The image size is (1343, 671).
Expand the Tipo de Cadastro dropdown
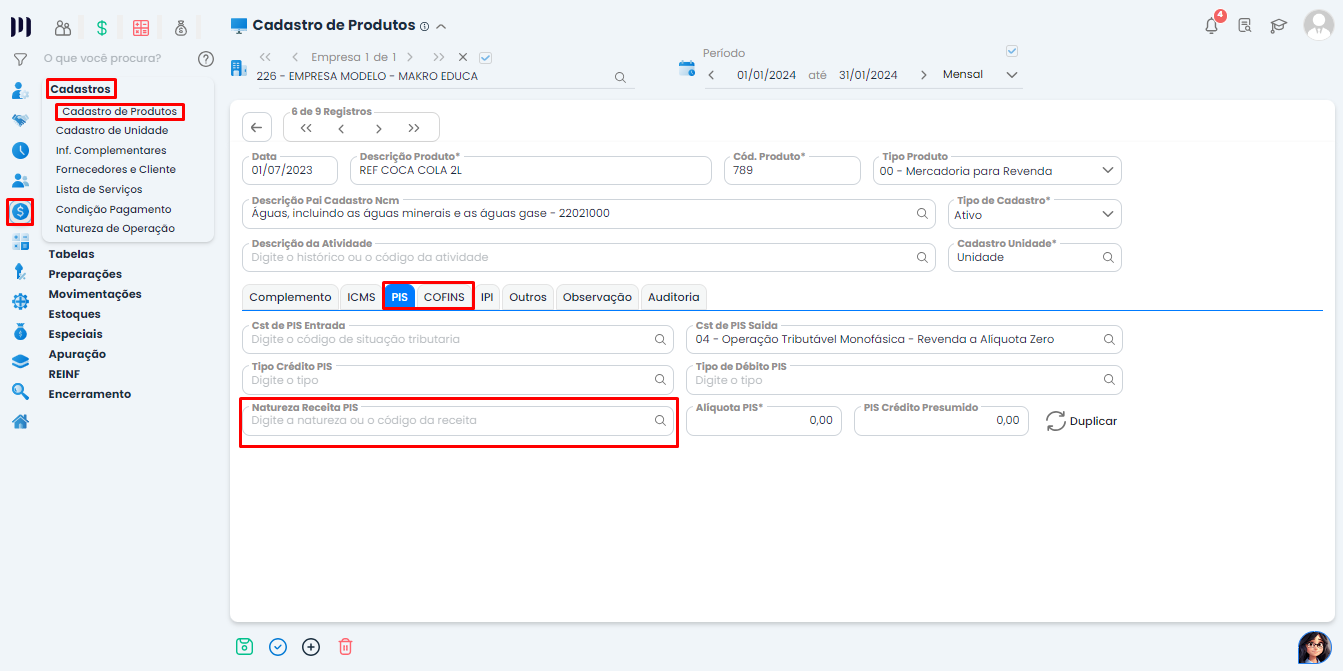click(1107, 214)
